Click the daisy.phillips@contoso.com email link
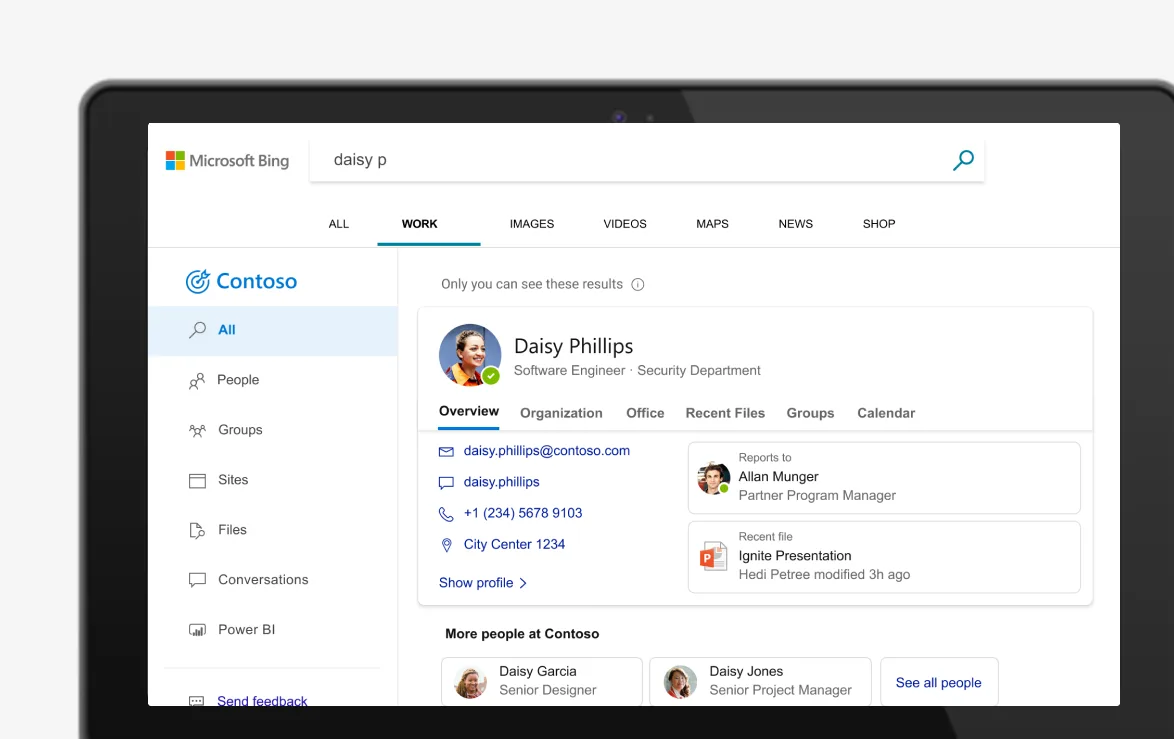 (x=547, y=451)
